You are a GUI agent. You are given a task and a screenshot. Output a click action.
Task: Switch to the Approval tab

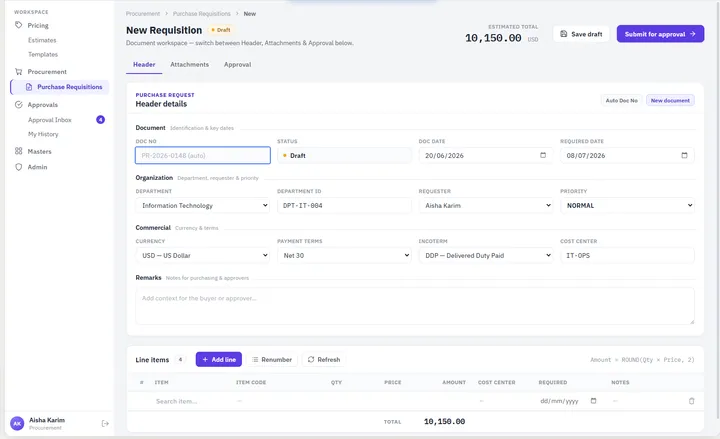click(237, 65)
